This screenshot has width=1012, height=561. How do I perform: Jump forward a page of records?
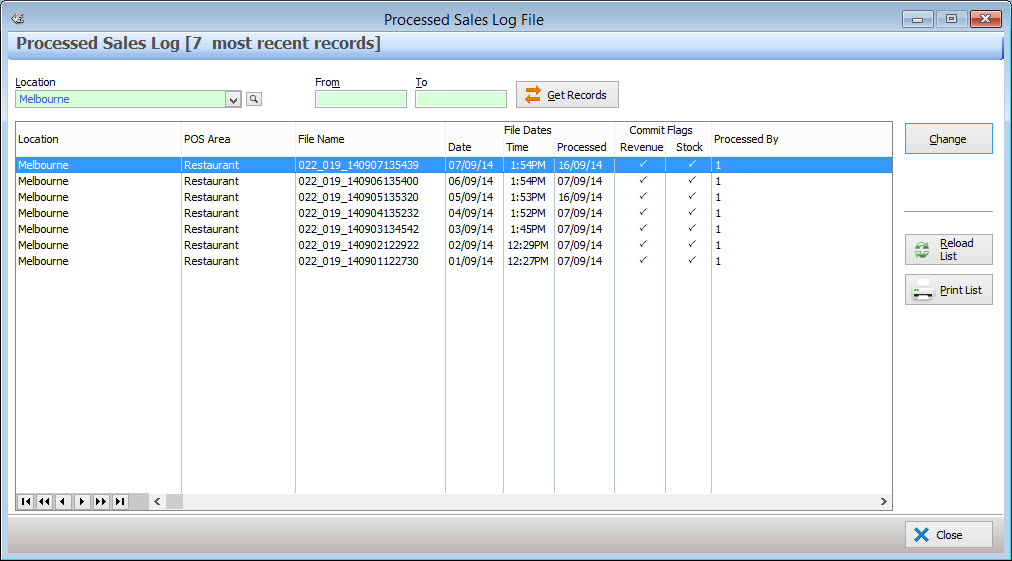pos(101,502)
